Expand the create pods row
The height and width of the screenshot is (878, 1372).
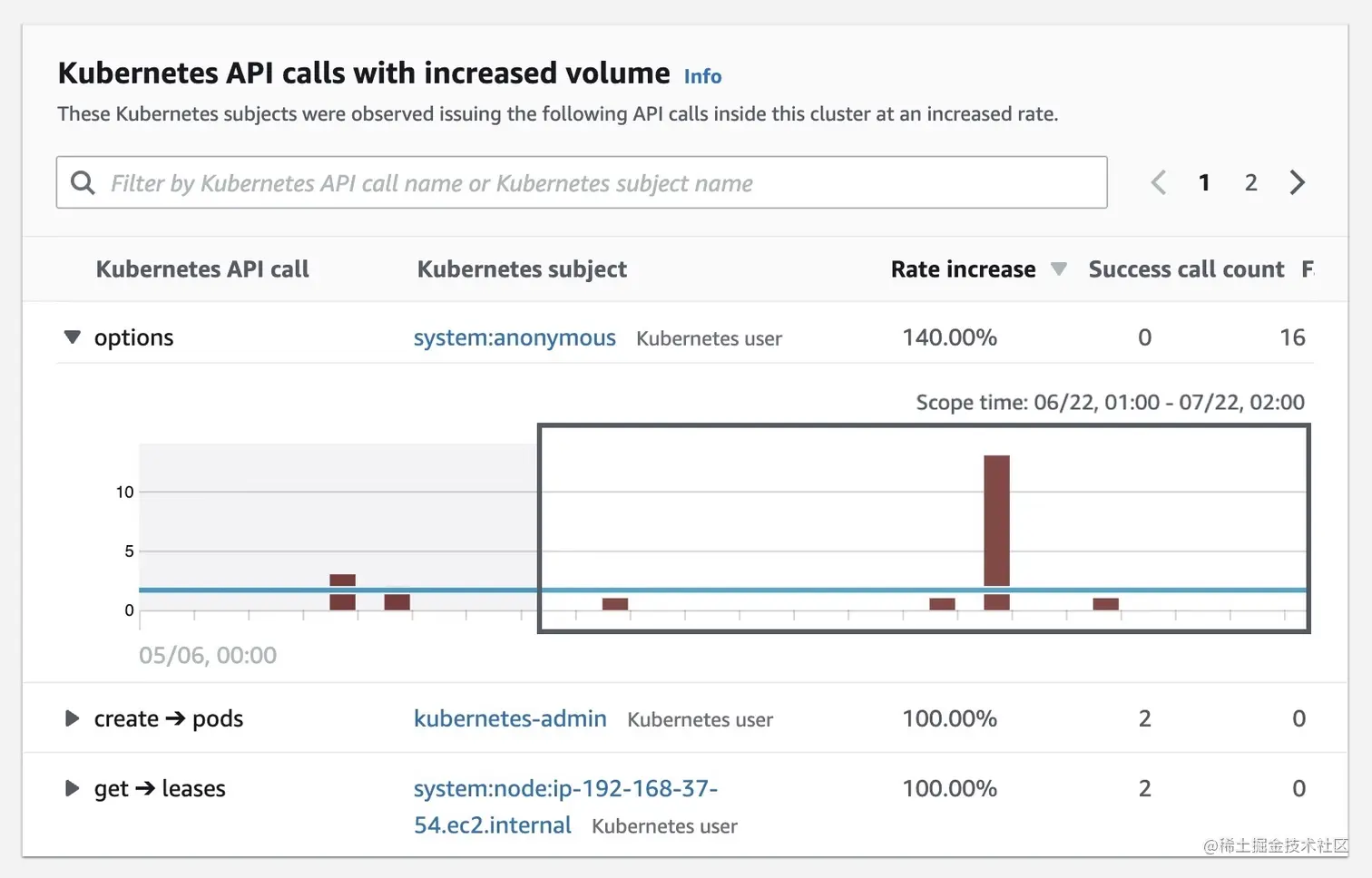coord(73,718)
